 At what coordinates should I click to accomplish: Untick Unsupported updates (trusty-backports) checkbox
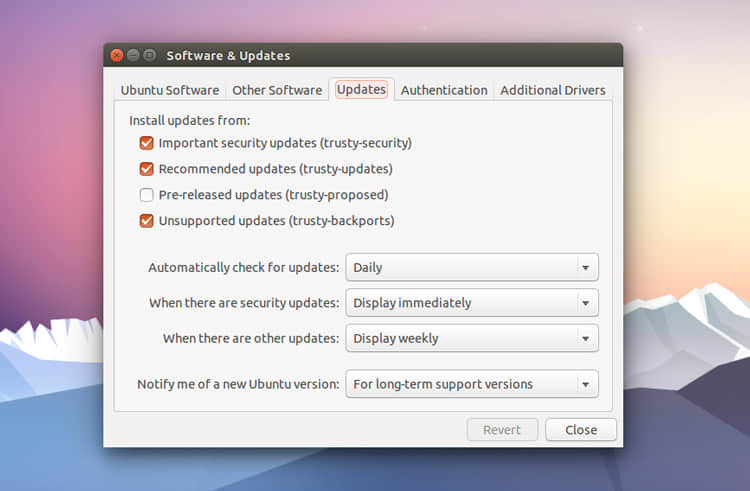147,221
